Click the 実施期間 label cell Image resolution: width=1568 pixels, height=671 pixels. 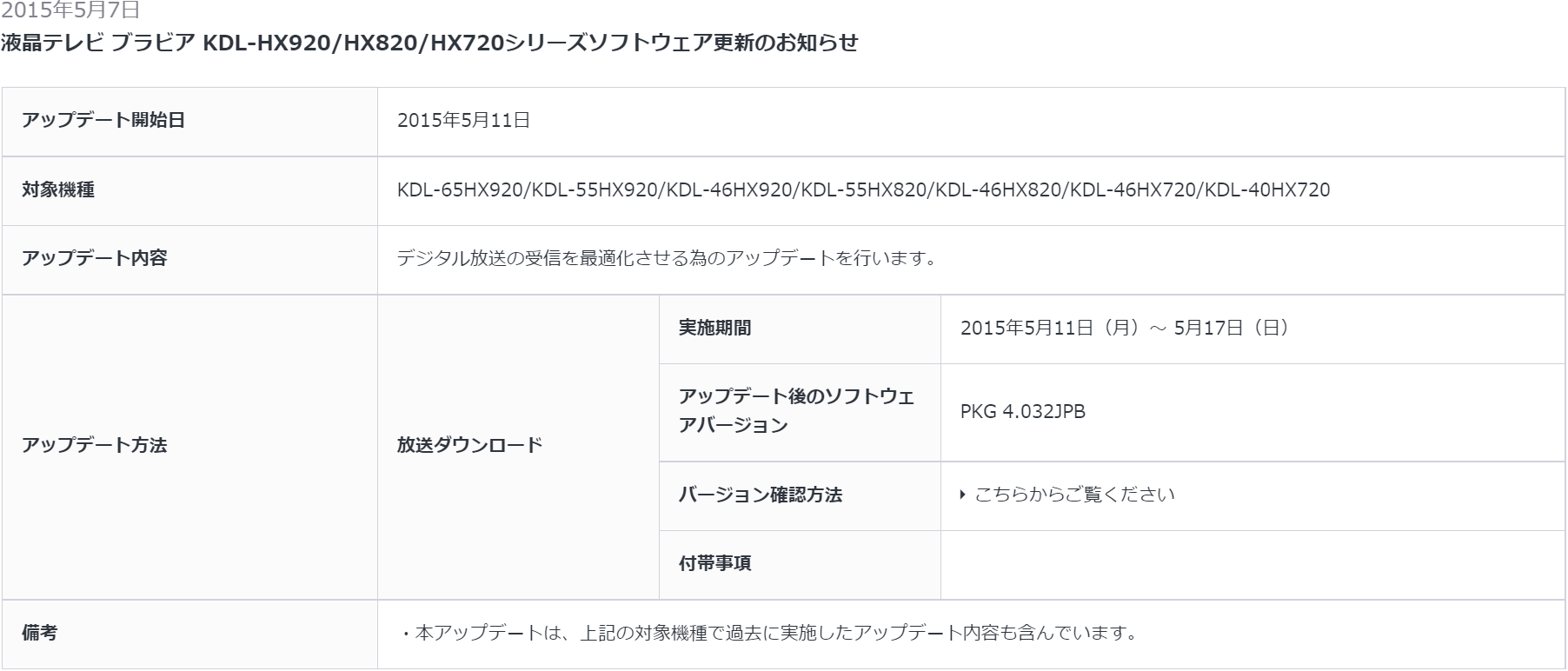pyautogui.click(x=800, y=329)
